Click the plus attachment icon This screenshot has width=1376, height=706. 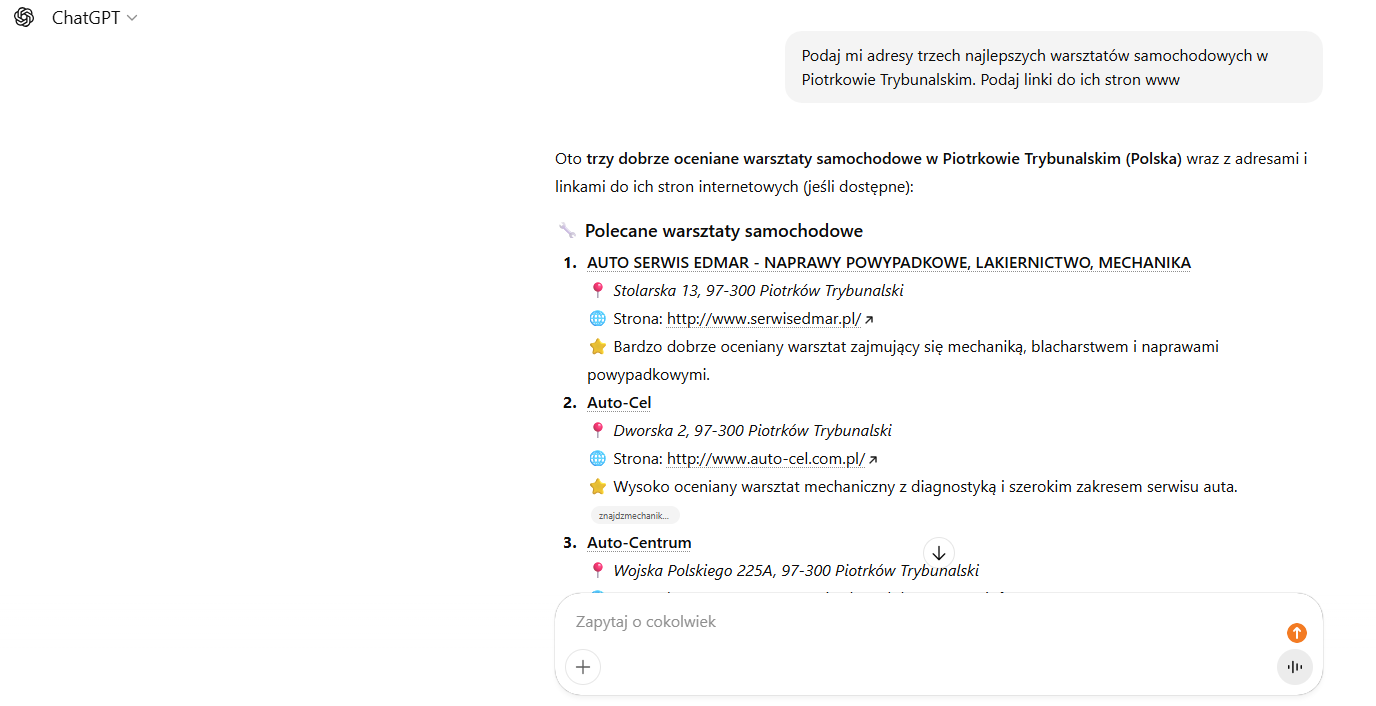(583, 667)
